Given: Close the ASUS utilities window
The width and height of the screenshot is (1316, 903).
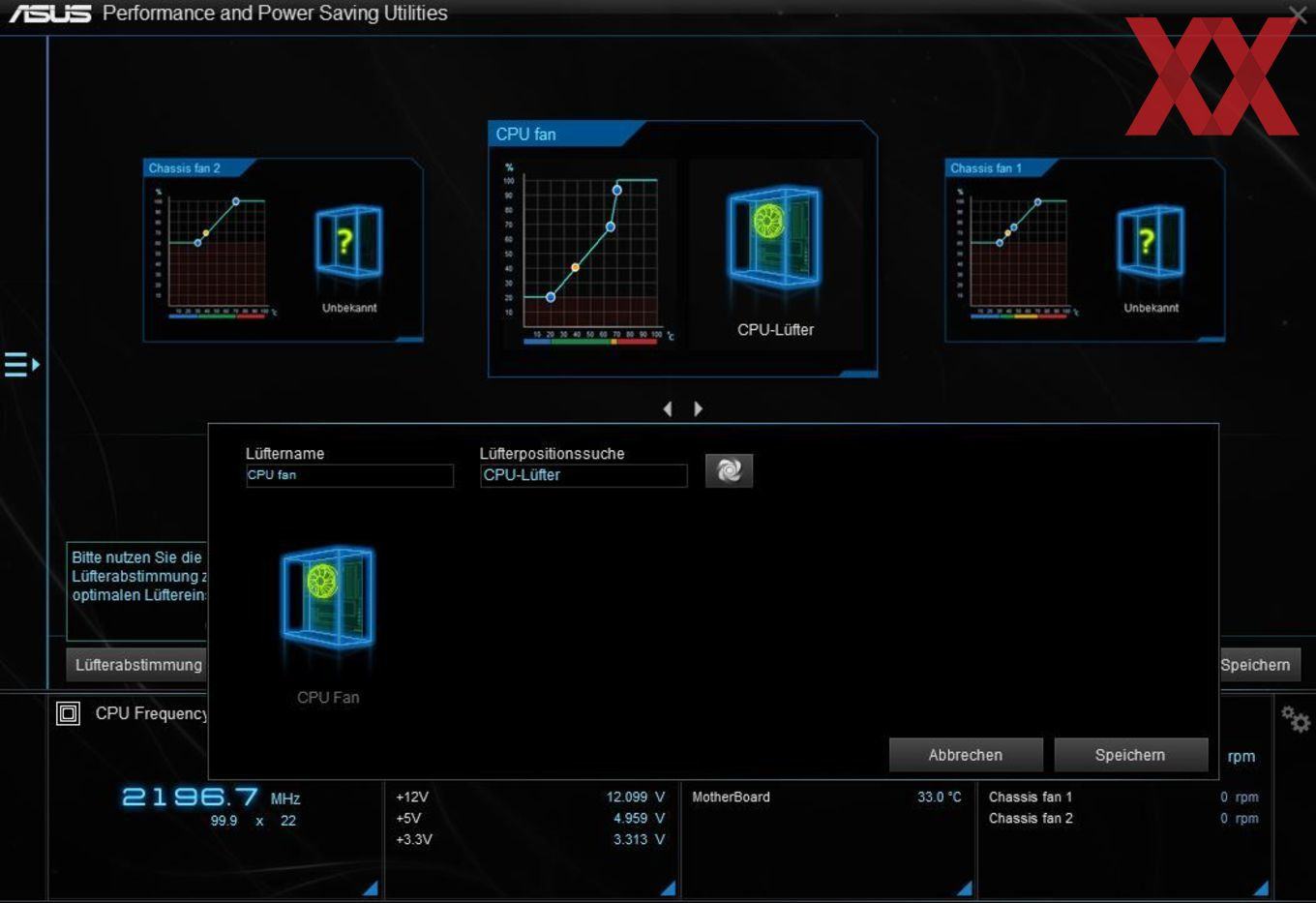Looking at the screenshot, I should (x=1298, y=14).
